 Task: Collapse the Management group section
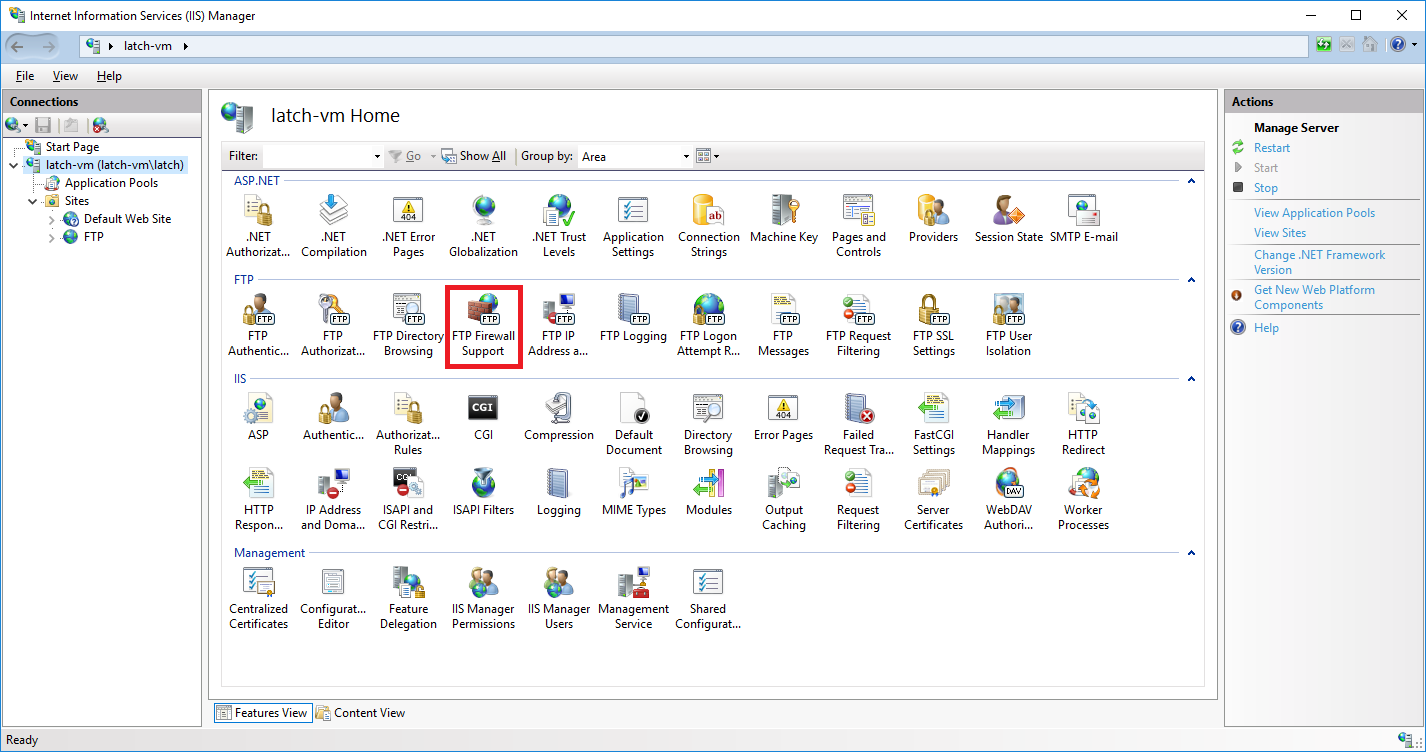pos(1191,553)
